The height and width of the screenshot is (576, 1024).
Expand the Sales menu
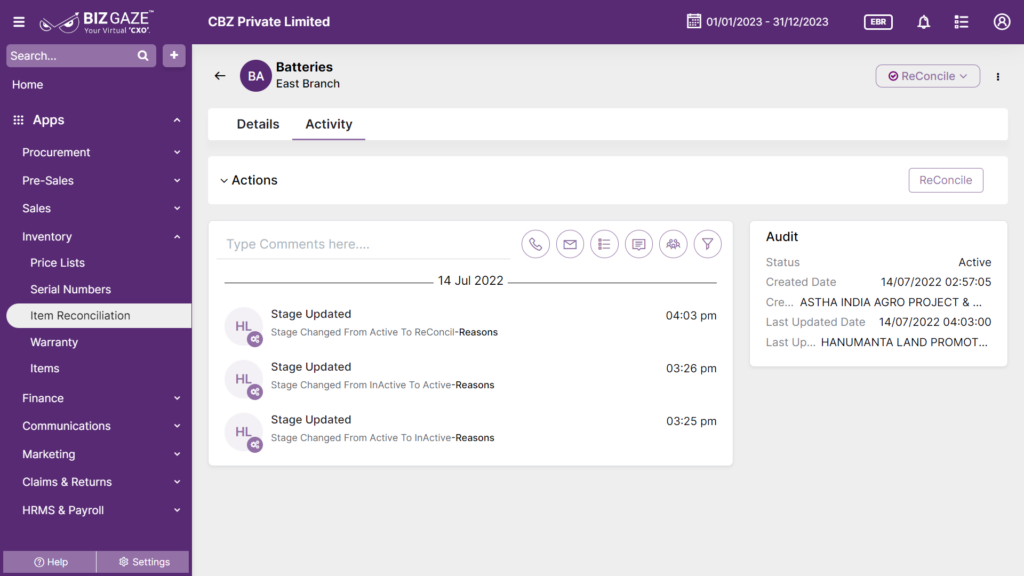click(x=177, y=208)
